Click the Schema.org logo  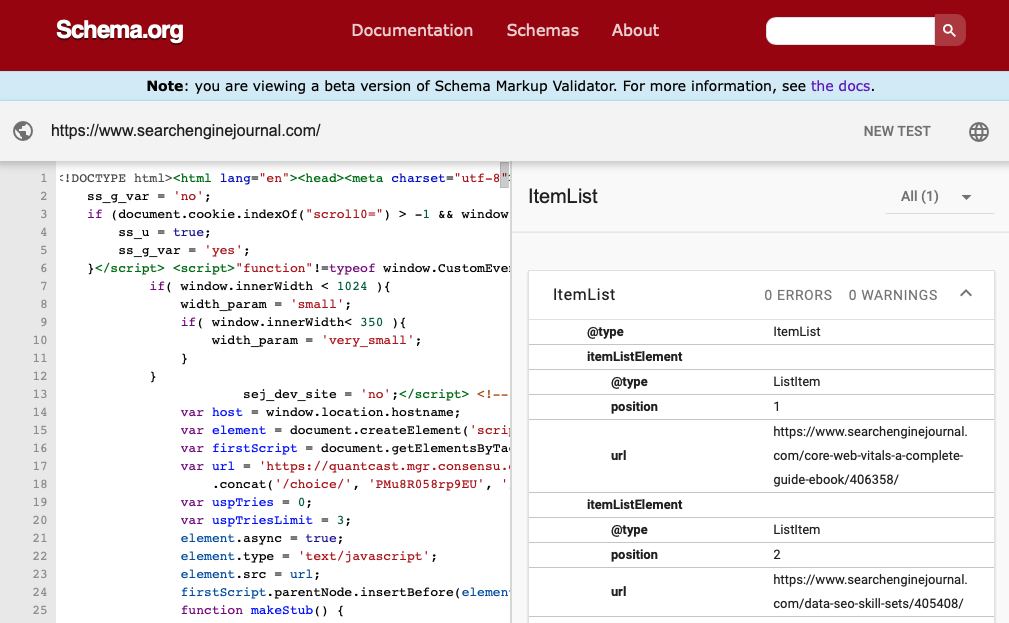coord(120,30)
